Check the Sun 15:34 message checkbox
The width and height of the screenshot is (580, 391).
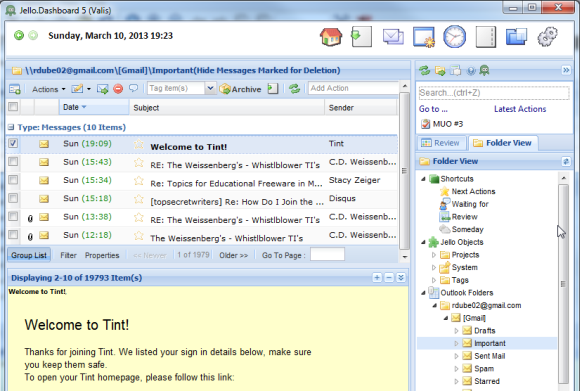tap(13, 180)
